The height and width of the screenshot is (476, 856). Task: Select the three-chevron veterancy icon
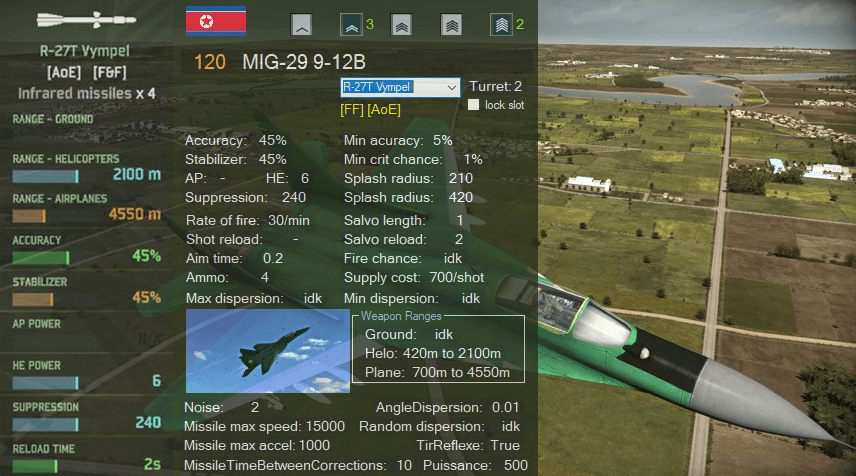(401, 25)
